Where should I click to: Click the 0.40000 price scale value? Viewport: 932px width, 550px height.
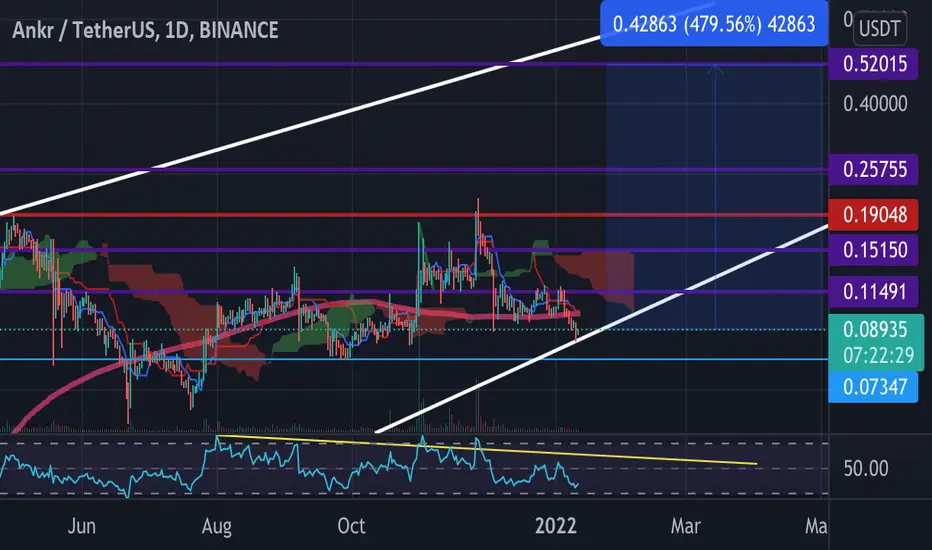point(875,104)
